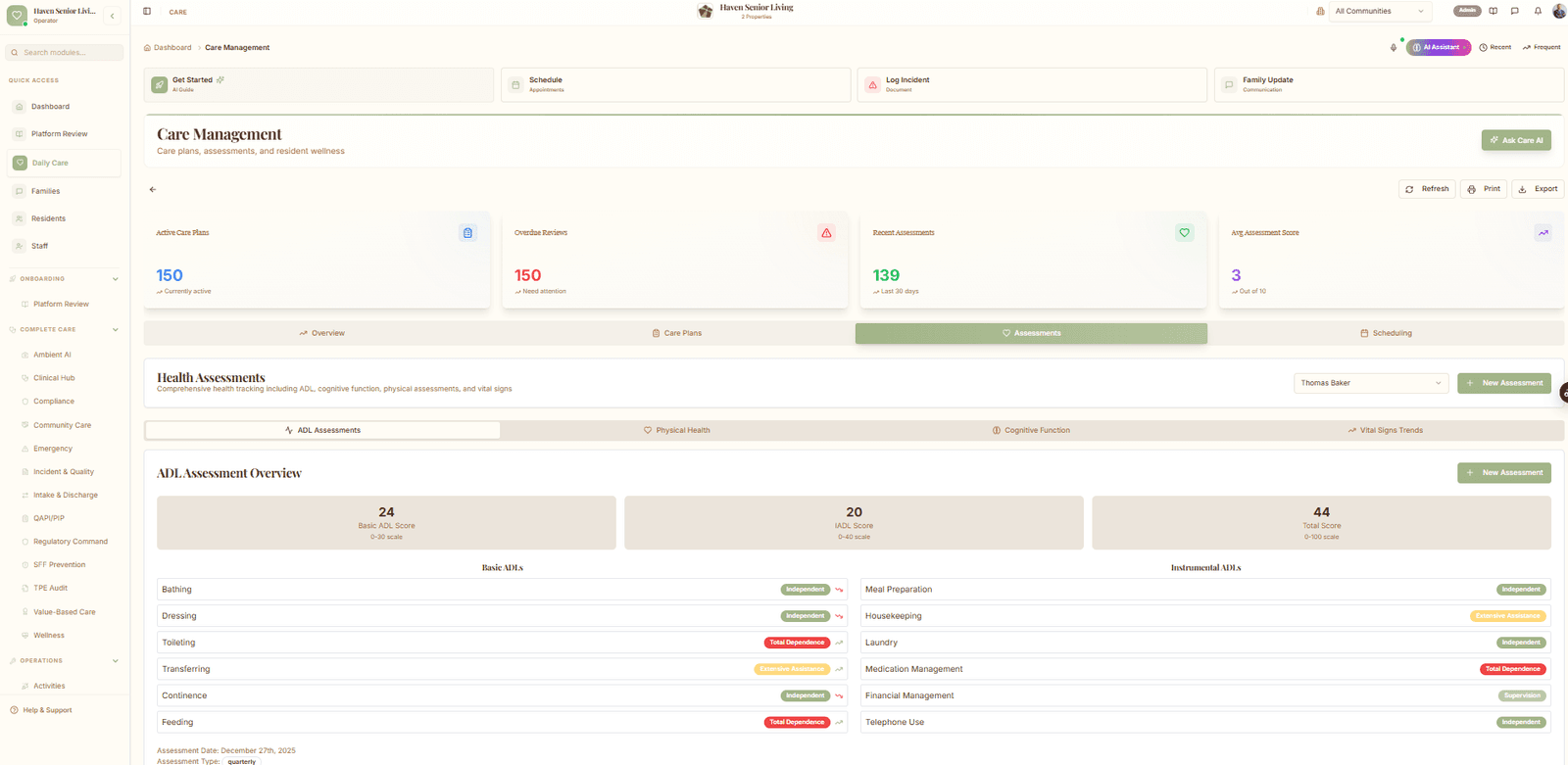The height and width of the screenshot is (765, 1568).
Task: Open the All Communities dropdown
Action: pyautogui.click(x=1379, y=11)
